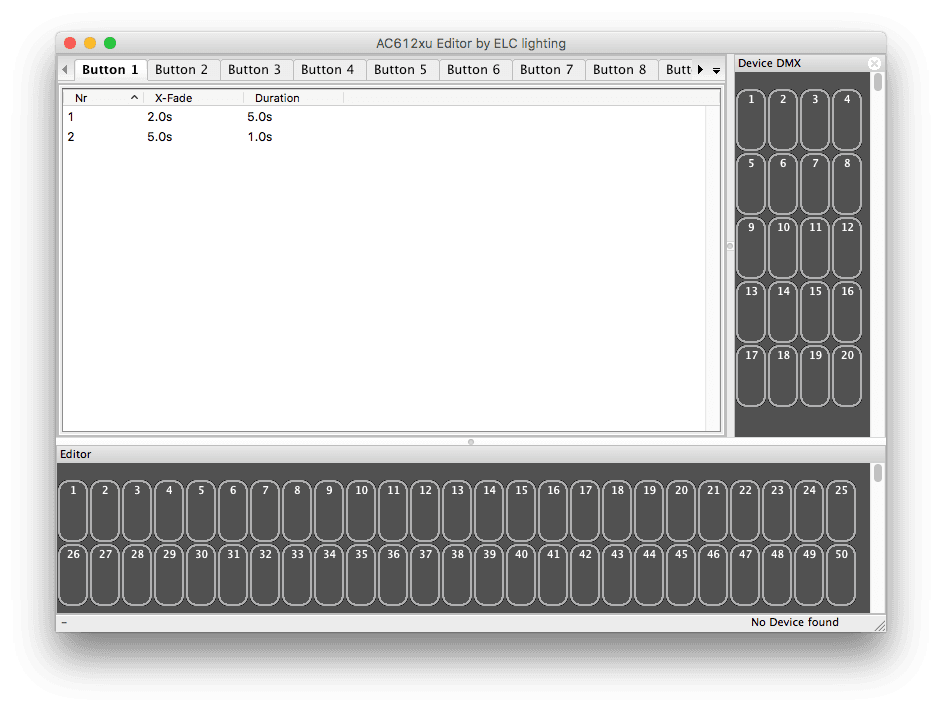Click the green zoom window button

110,43
